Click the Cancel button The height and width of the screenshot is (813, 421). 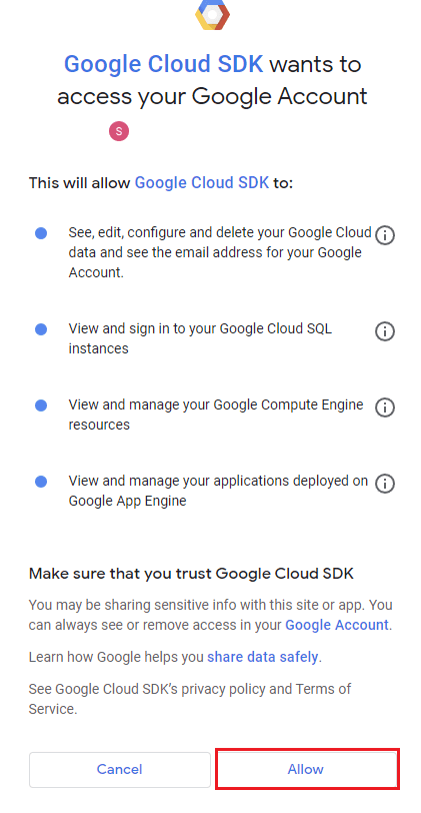coord(120,769)
